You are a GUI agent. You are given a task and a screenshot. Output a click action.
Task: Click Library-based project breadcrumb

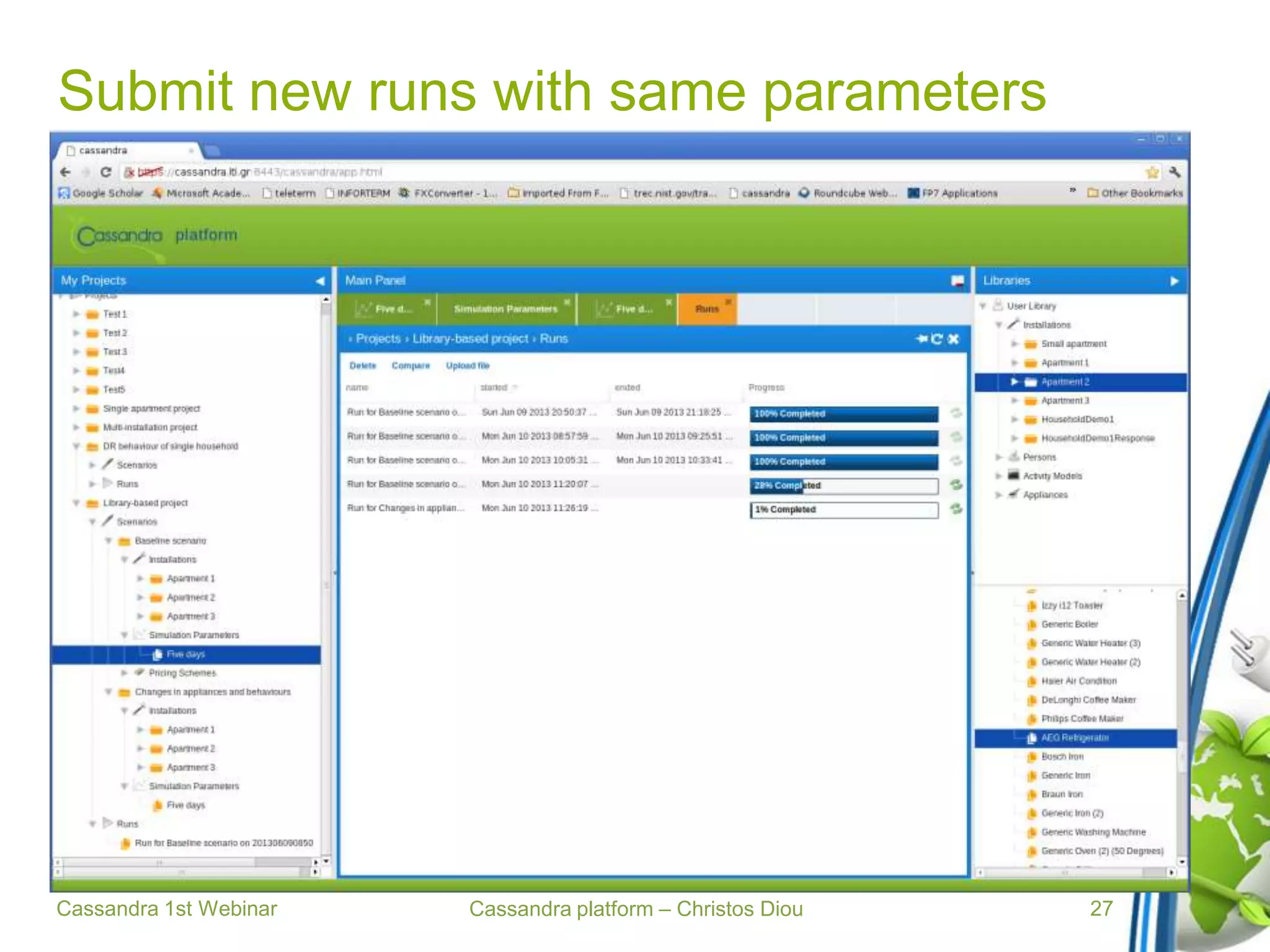click(x=471, y=339)
